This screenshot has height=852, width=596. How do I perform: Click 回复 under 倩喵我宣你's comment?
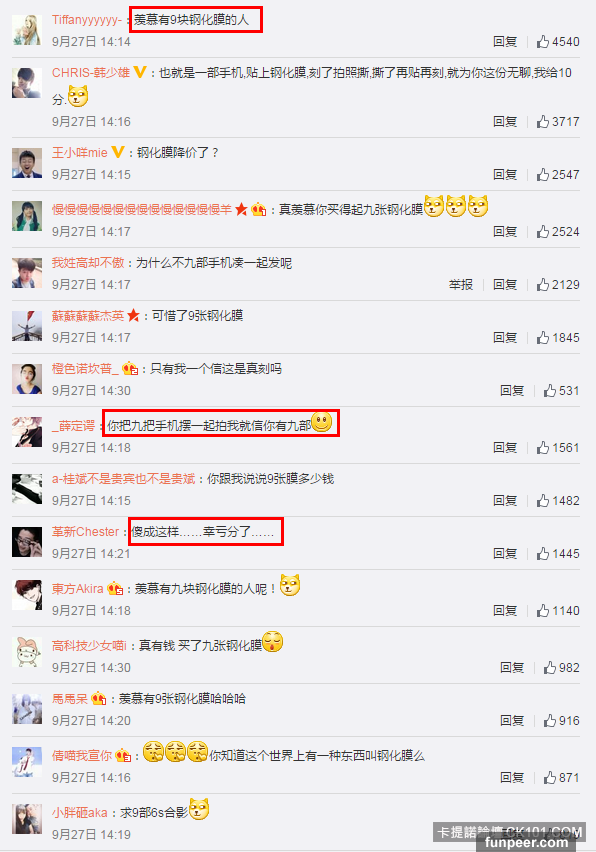point(512,778)
